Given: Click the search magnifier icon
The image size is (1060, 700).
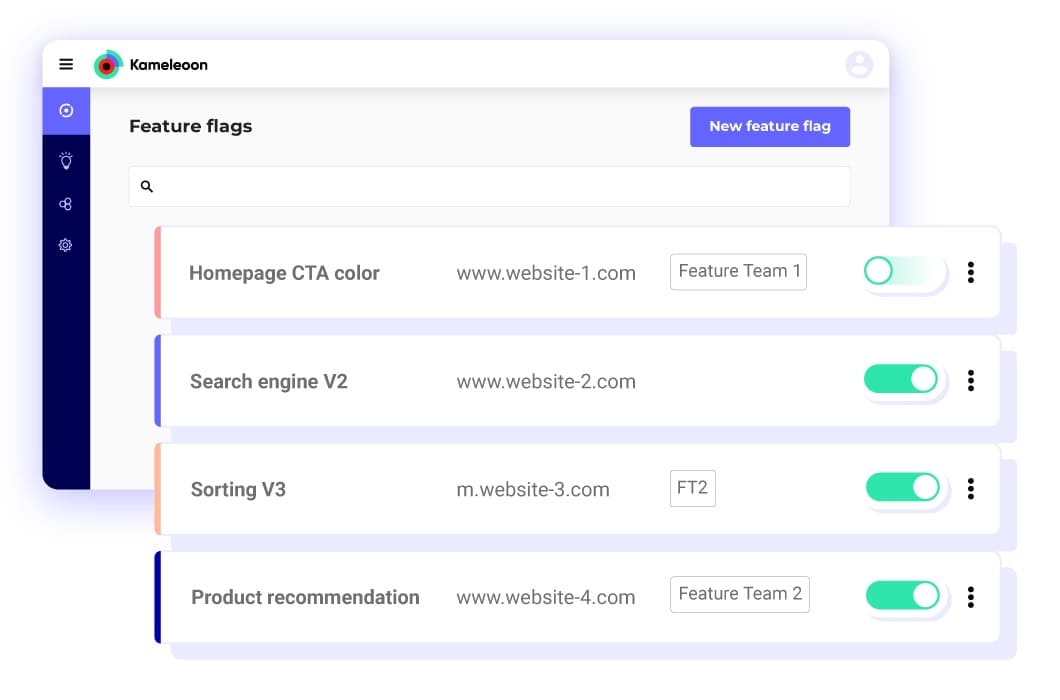Looking at the screenshot, I should (x=147, y=186).
